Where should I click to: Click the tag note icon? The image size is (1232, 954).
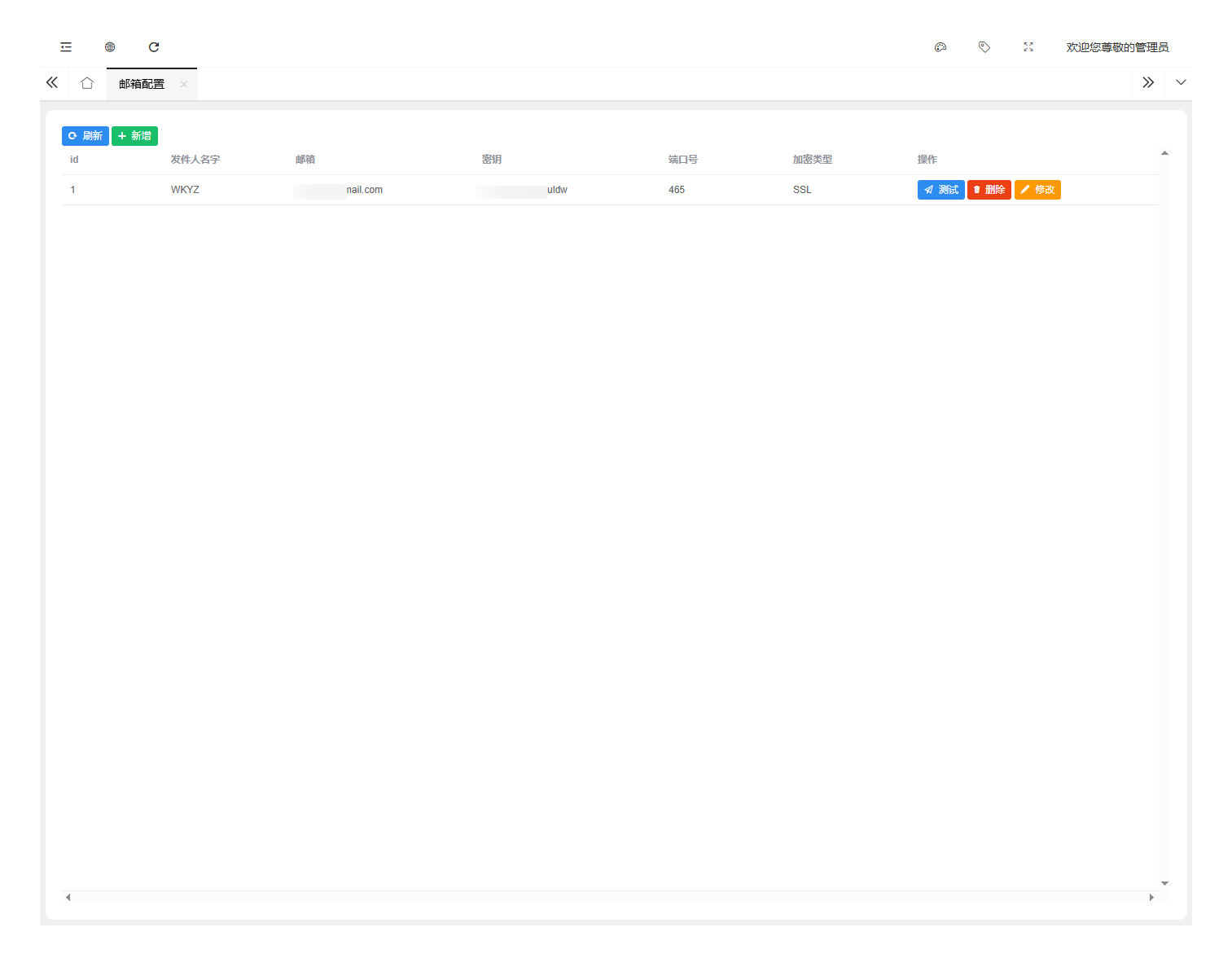click(x=984, y=47)
